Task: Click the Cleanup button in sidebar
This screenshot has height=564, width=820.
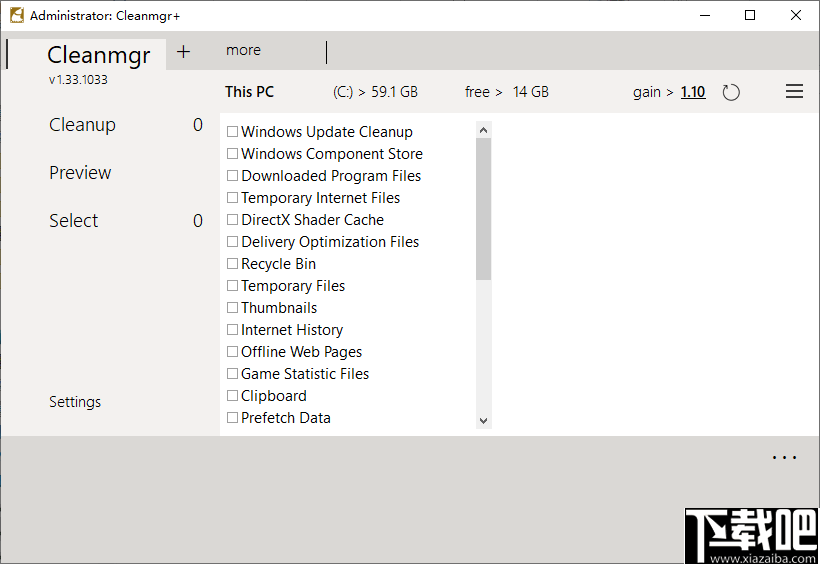Action: tap(82, 125)
